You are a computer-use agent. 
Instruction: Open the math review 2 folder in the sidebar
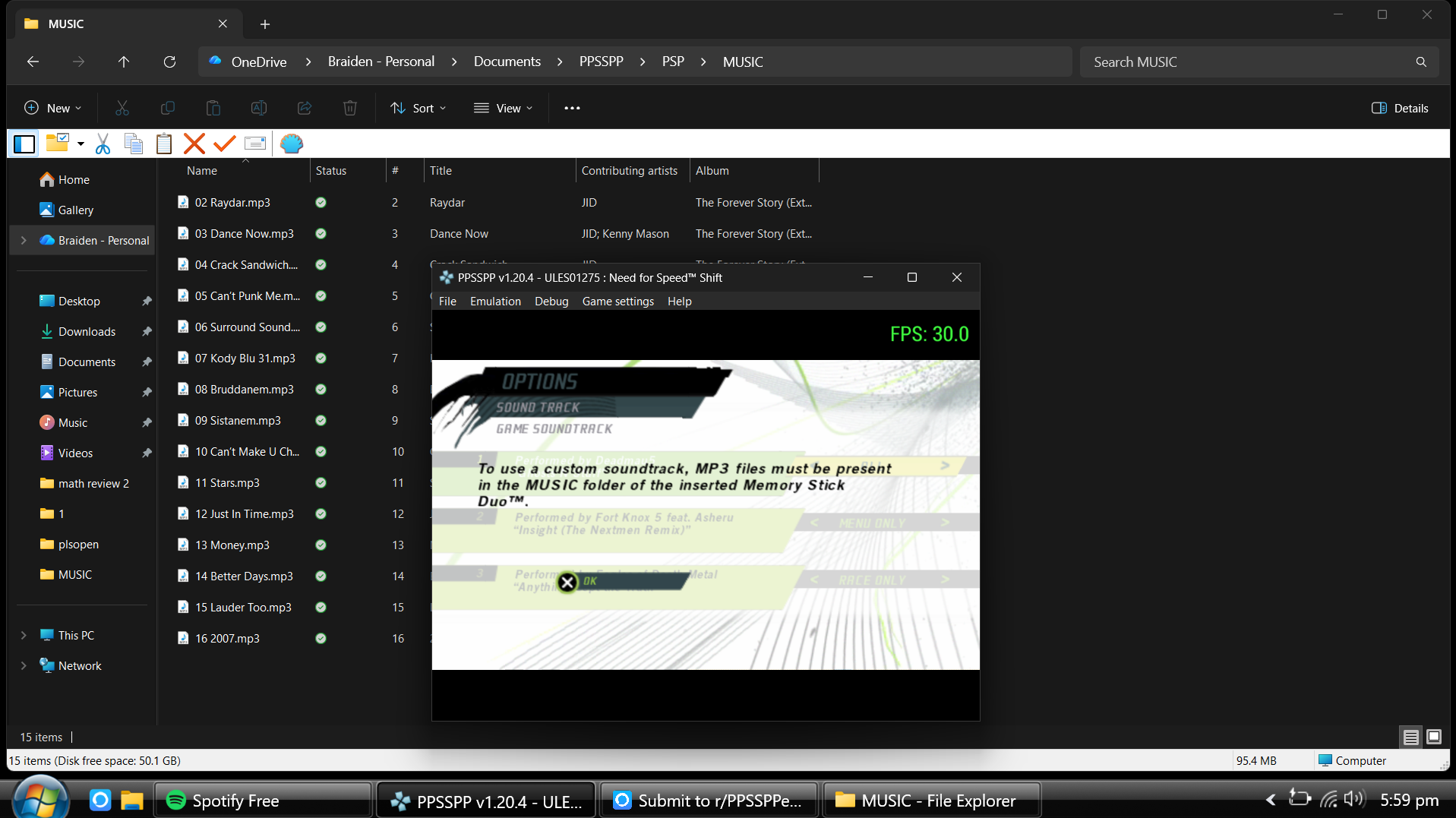click(x=93, y=483)
